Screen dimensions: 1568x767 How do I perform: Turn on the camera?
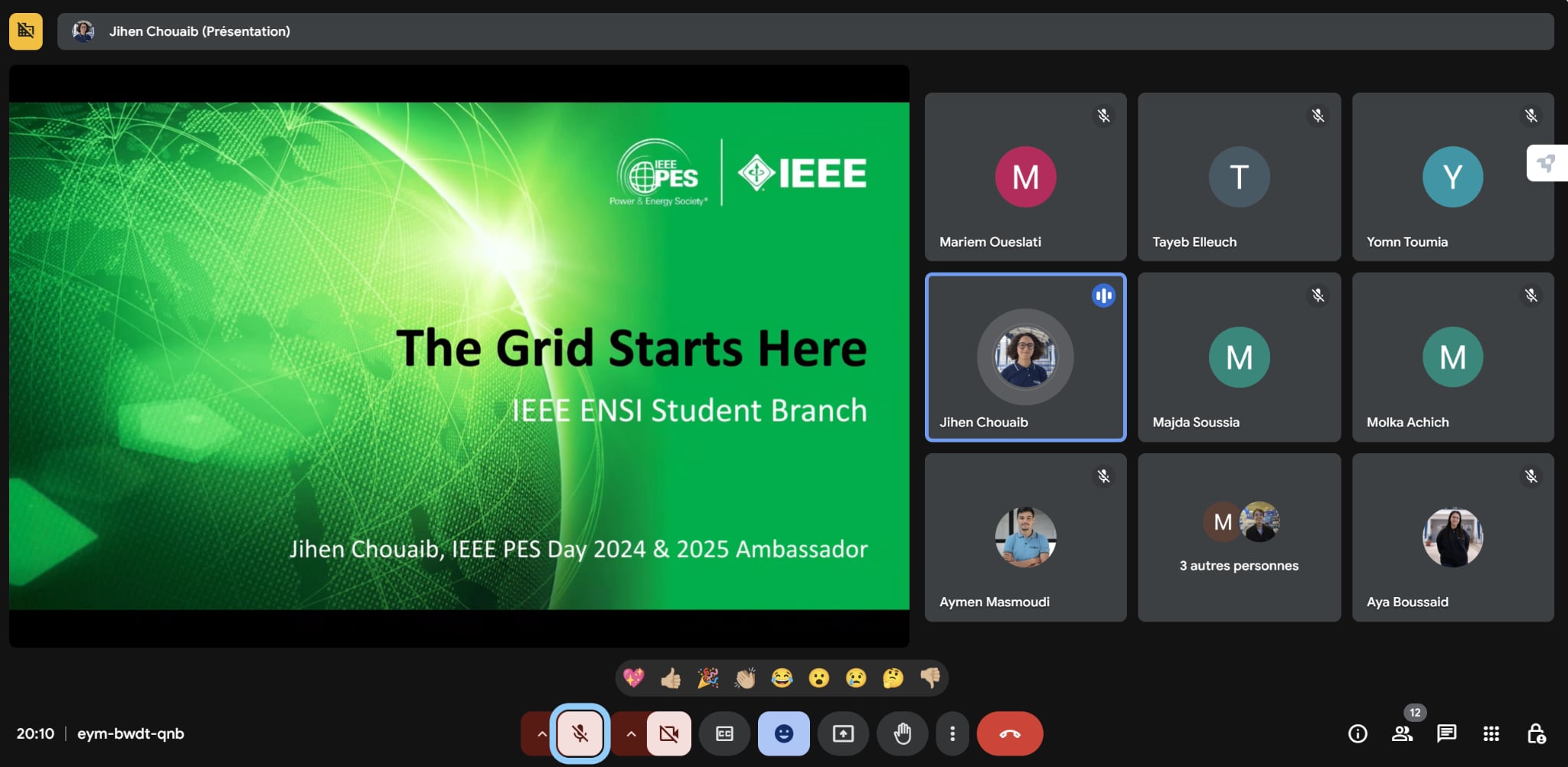(x=668, y=734)
